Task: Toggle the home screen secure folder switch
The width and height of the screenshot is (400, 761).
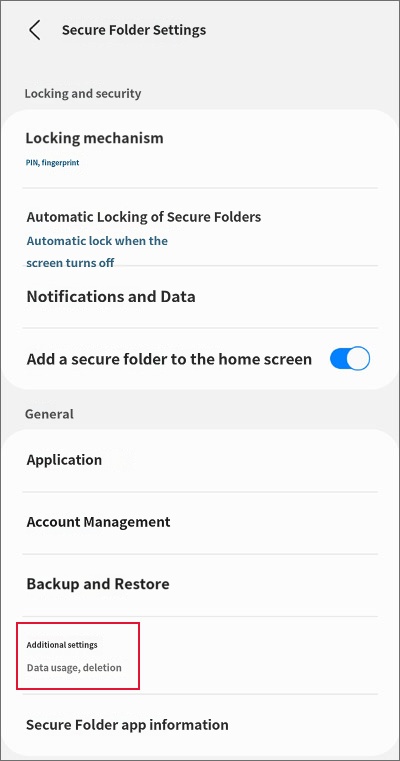Action: pos(350,359)
